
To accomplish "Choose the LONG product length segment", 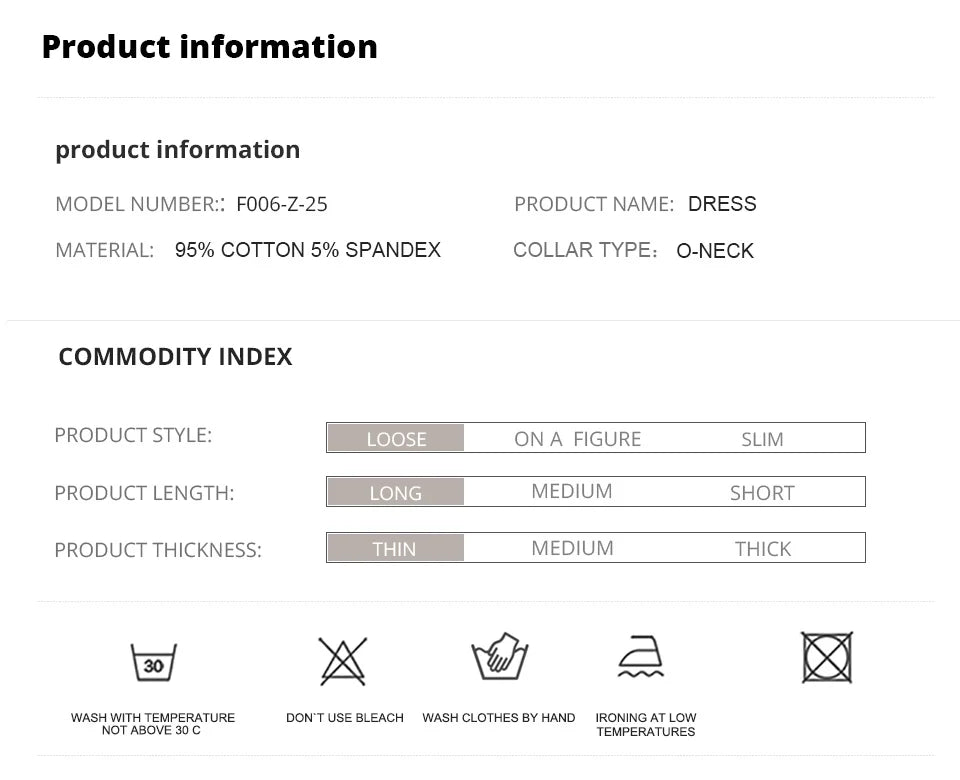I will click(396, 492).
